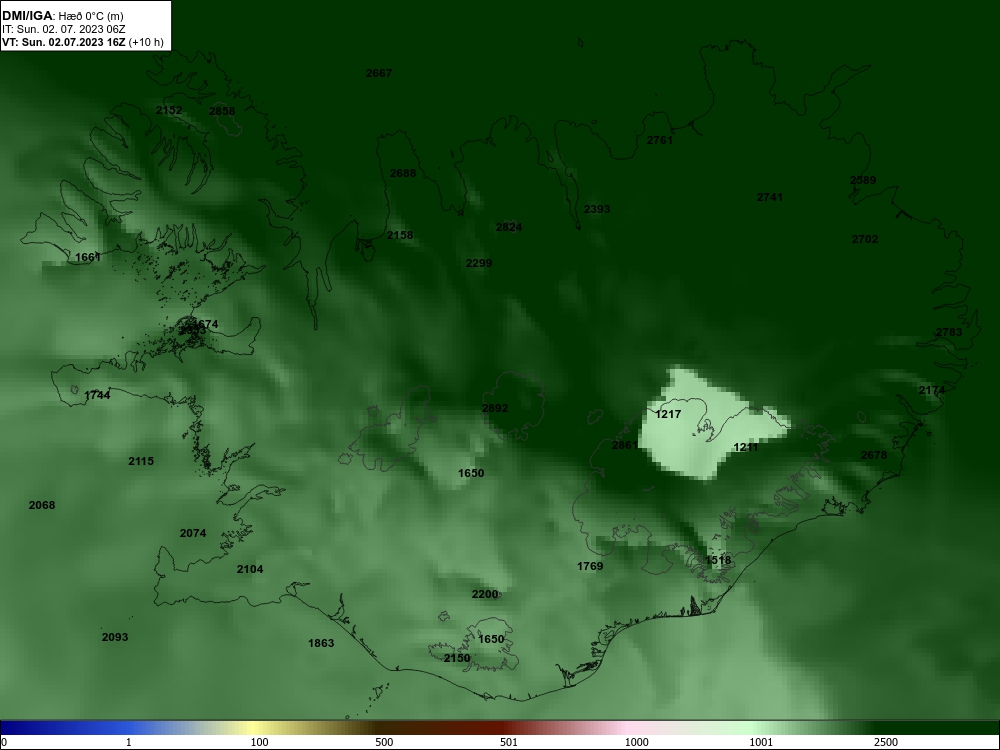The image size is (1000, 750).
Task: Select the 2892 value inside the glacier outline
Action: (495, 408)
